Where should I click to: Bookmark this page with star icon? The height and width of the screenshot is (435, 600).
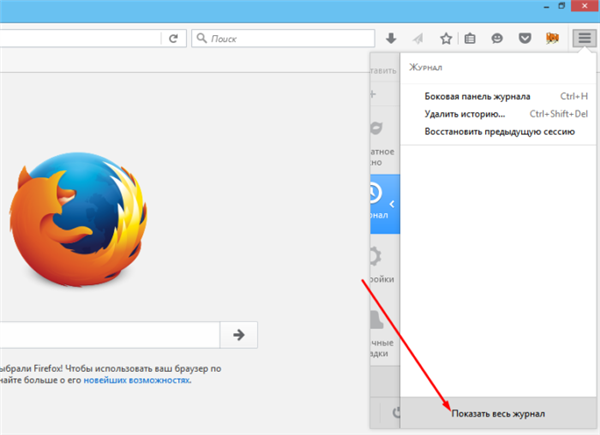coord(446,38)
